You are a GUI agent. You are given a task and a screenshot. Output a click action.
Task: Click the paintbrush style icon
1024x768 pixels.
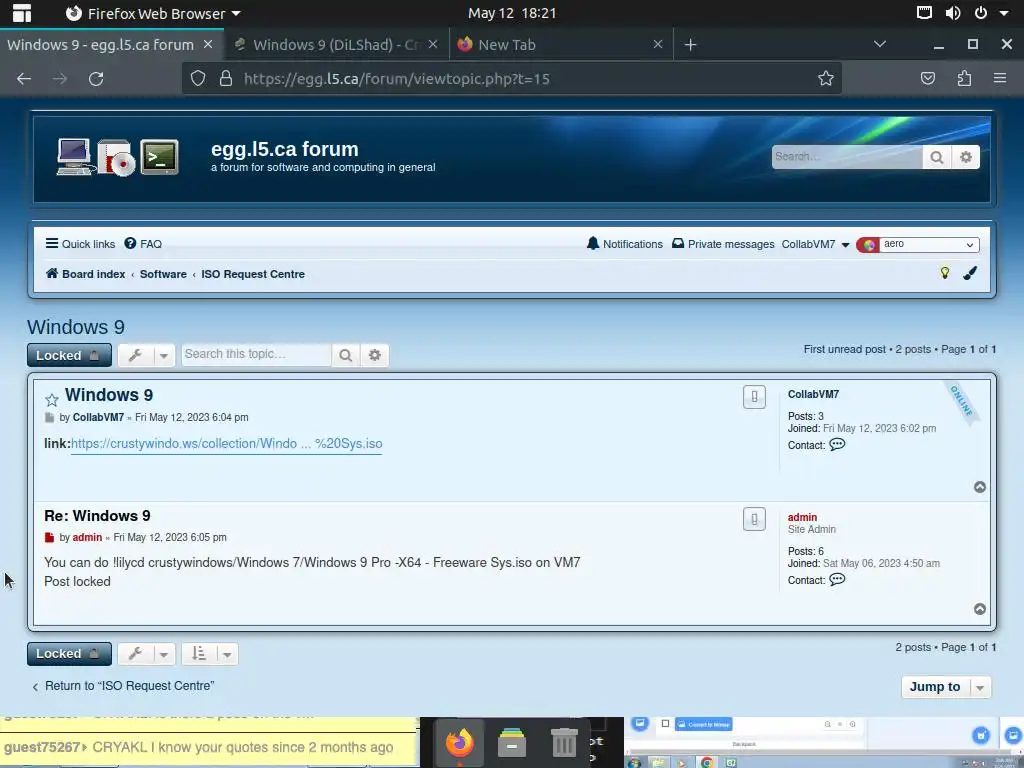(x=970, y=273)
